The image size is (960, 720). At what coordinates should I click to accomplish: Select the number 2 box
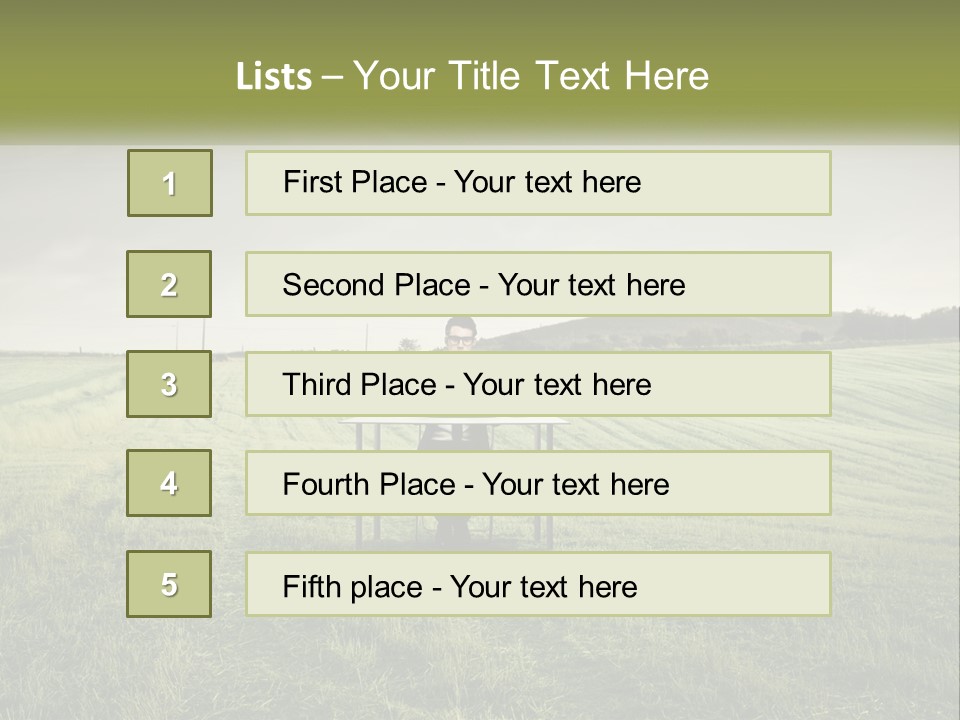point(169,284)
